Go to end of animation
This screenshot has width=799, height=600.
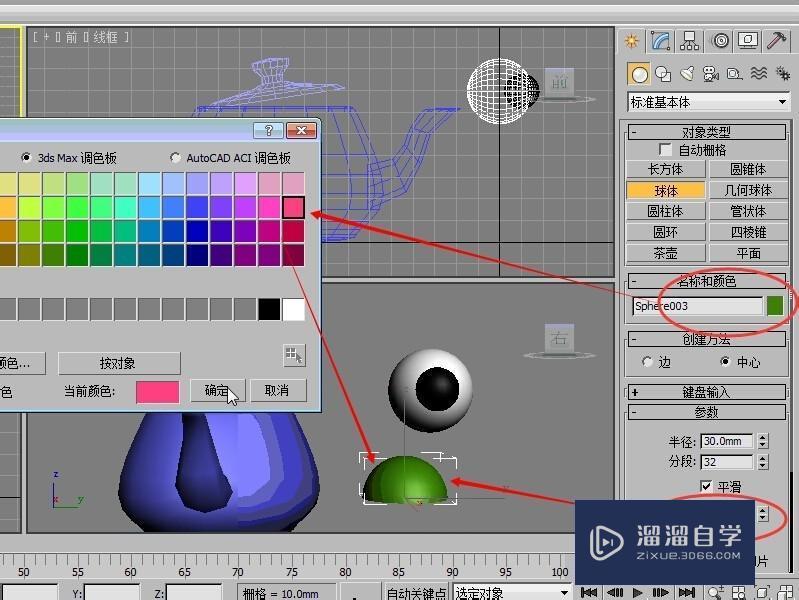(x=686, y=592)
